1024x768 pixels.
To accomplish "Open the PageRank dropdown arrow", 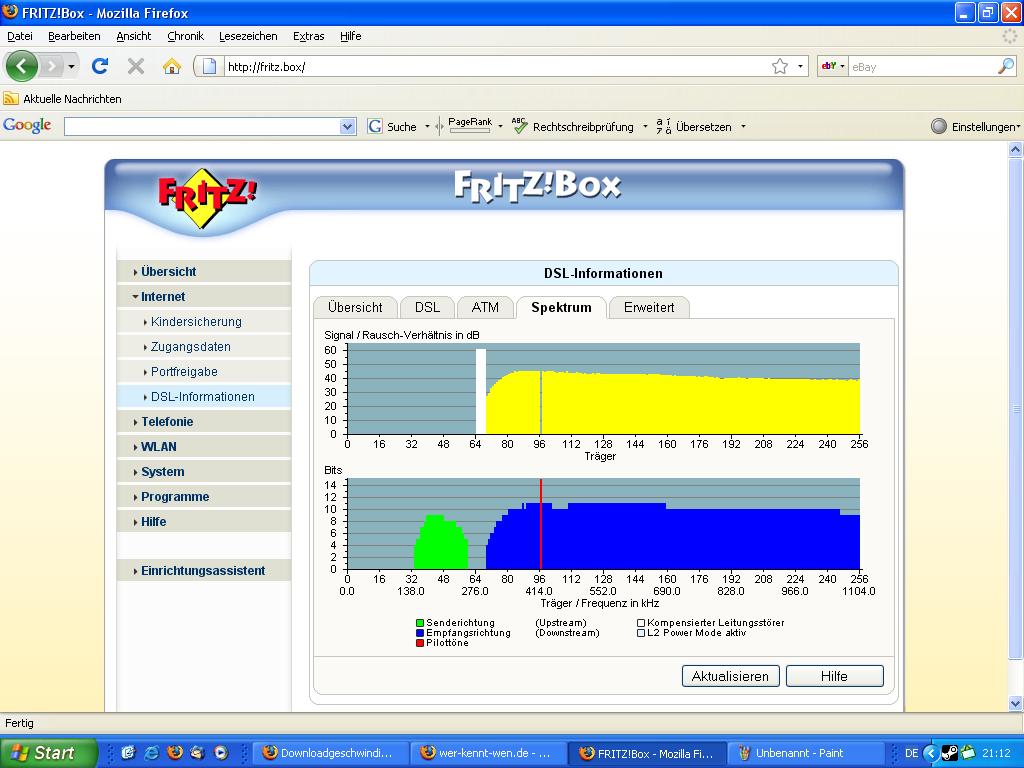I will click(x=500, y=127).
